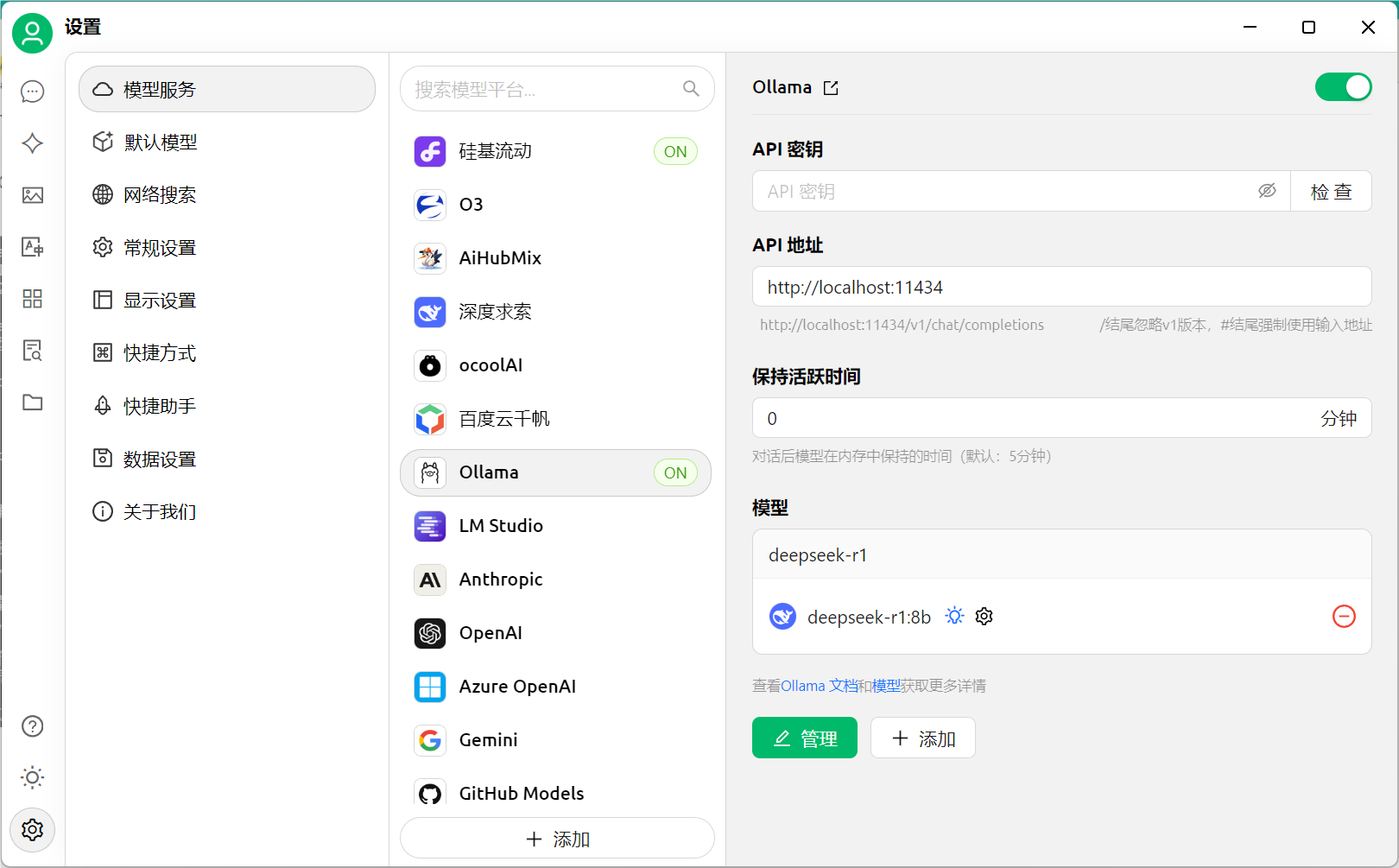Select the LM Studio provider
The image size is (1399, 868).
click(x=555, y=527)
